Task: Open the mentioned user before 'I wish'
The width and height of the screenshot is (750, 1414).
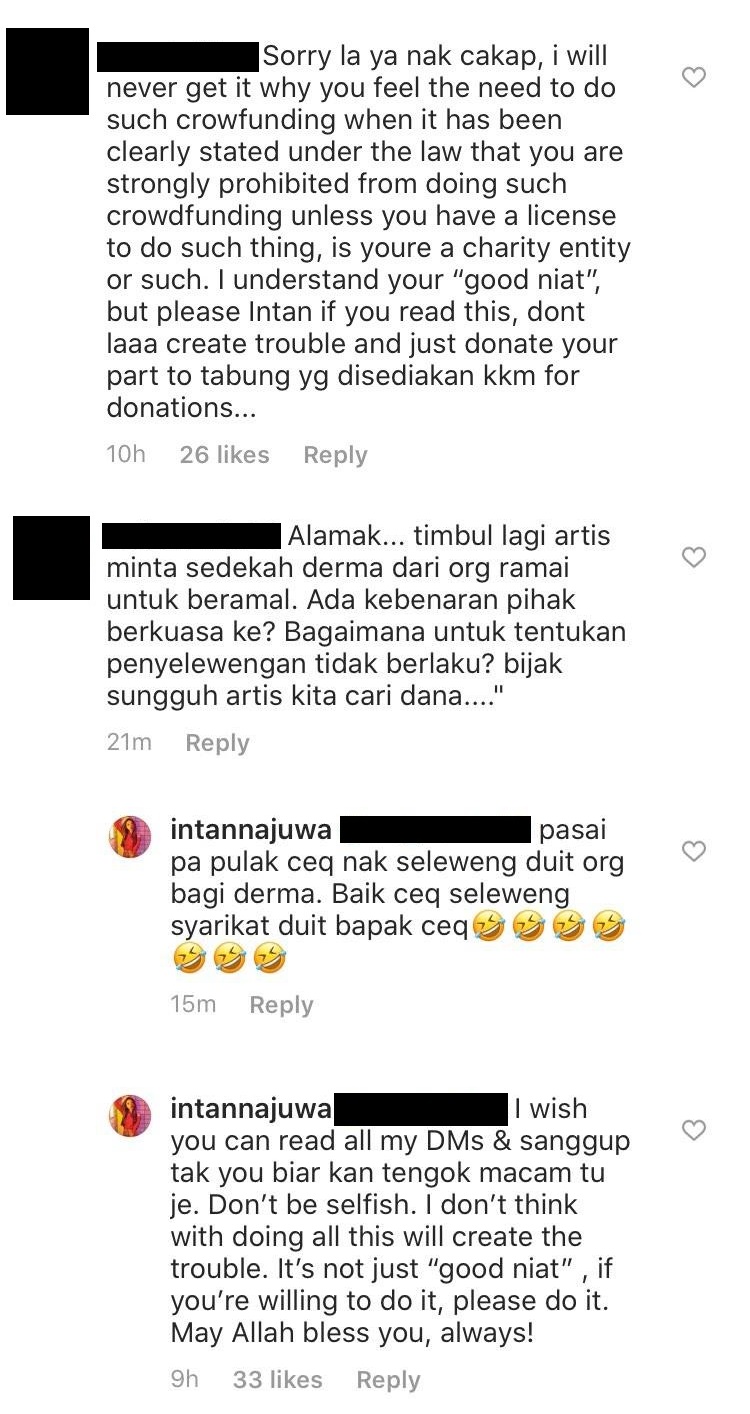Action: tap(419, 1110)
